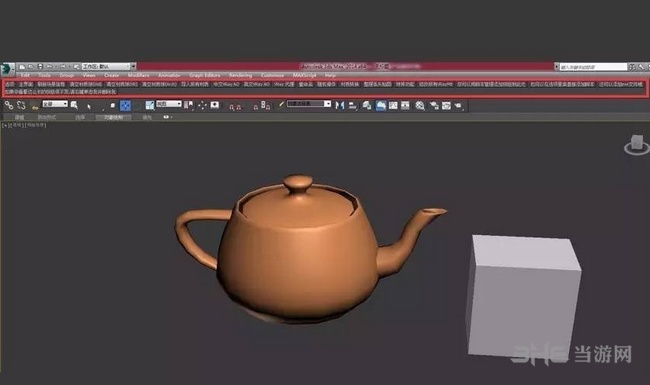Click the New Scene icon in quick access toolbar
650x385 pixels.
coord(22,66)
